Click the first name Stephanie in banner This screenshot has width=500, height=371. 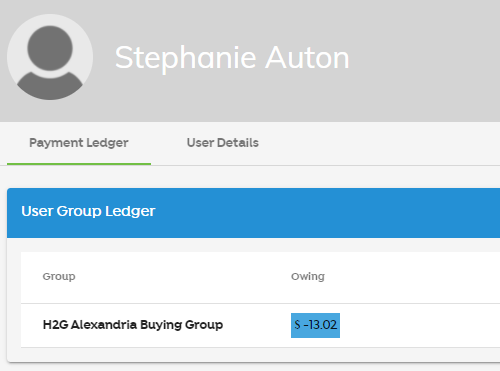pyautogui.click(x=186, y=59)
